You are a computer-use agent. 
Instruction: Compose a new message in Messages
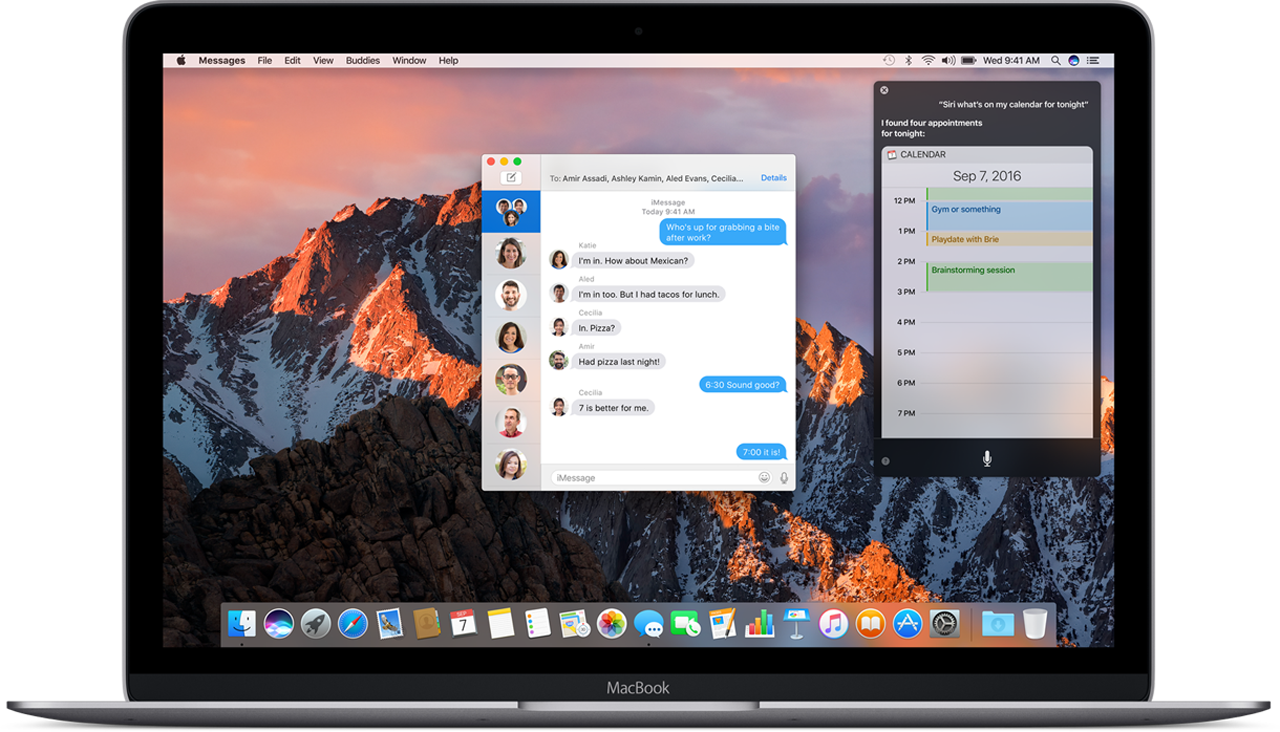coord(511,178)
